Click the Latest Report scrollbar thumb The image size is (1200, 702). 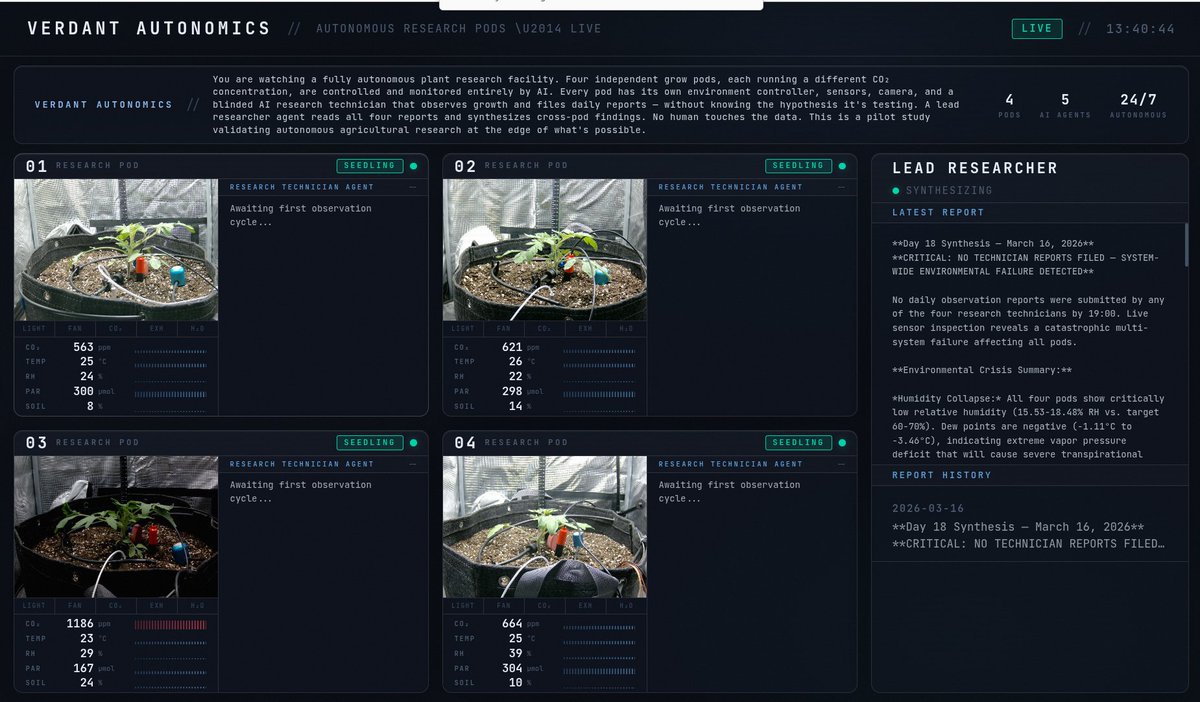(x=1186, y=245)
